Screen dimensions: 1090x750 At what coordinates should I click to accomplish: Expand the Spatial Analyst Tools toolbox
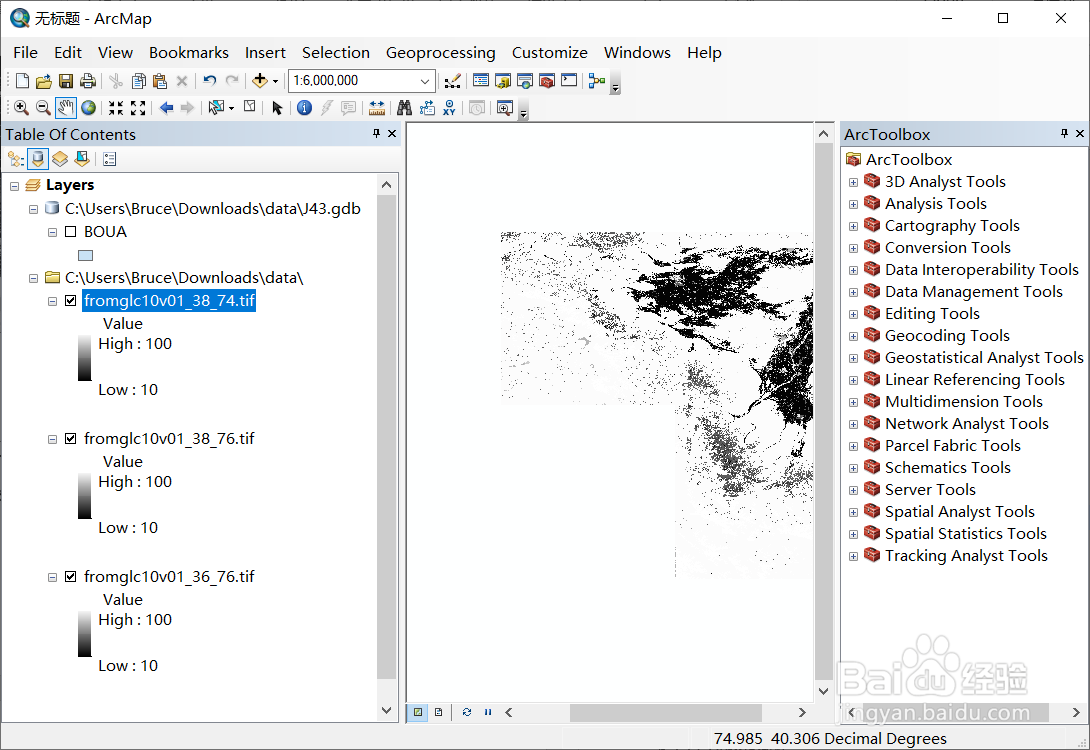[x=853, y=512]
